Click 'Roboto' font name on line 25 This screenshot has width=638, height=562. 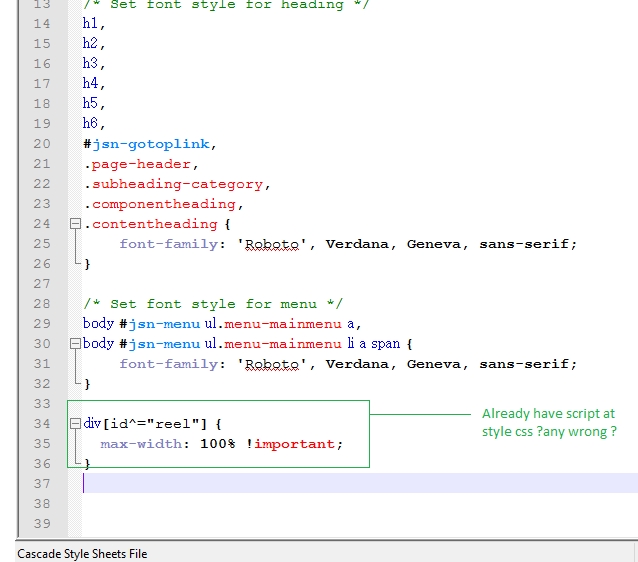(x=272, y=244)
